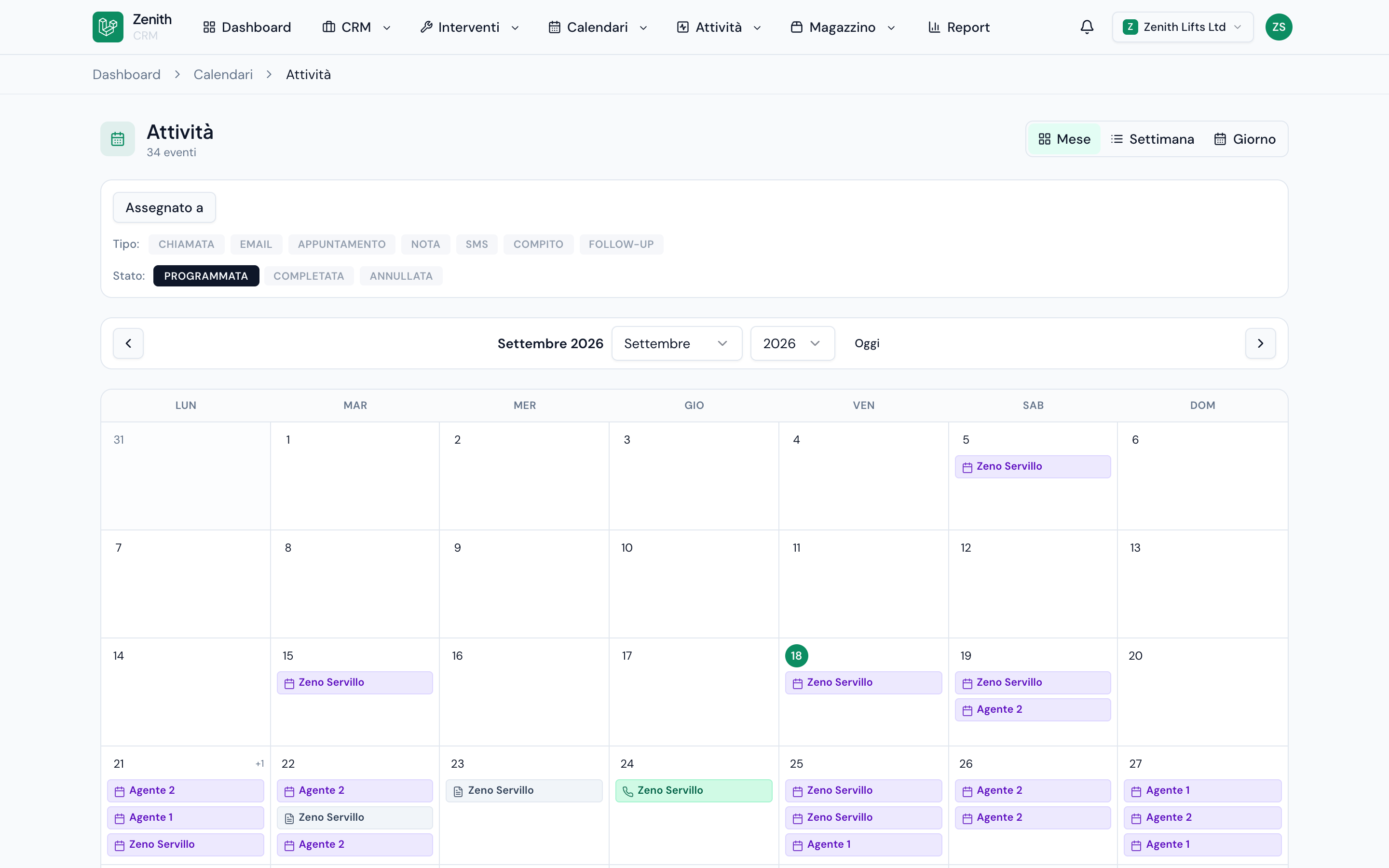1389x868 pixels.
Task: Open the Settembre month dropdown
Action: pos(677,343)
